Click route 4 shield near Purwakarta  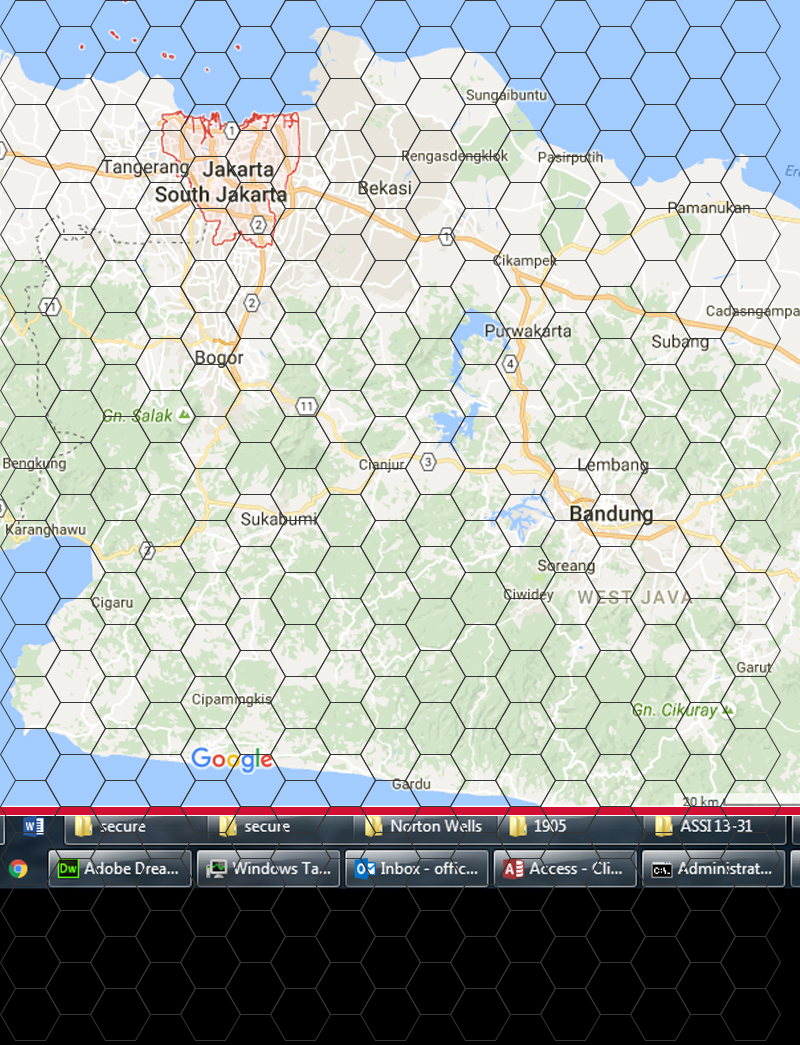(x=510, y=363)
